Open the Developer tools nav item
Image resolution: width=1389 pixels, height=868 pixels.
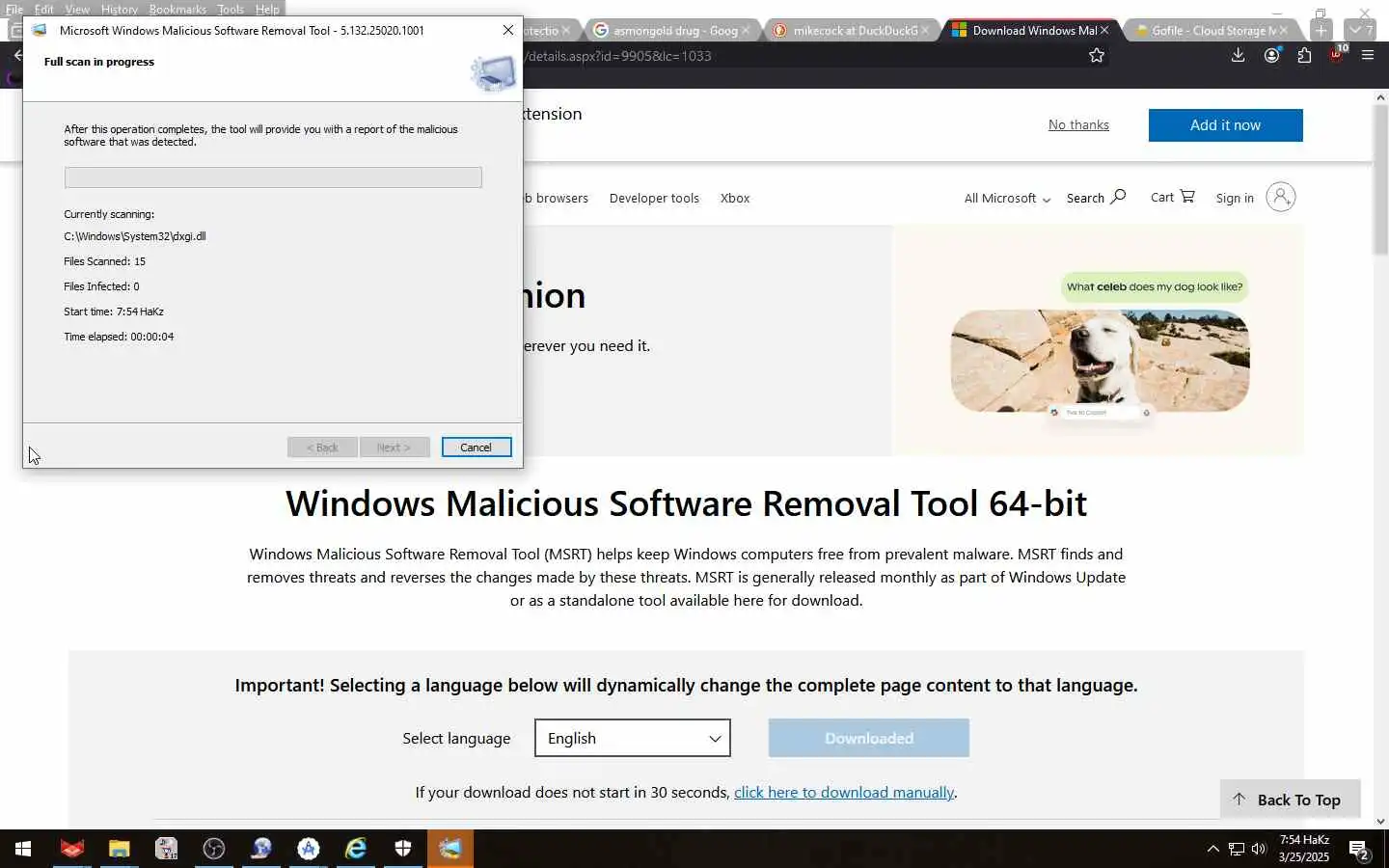point(654,198)
